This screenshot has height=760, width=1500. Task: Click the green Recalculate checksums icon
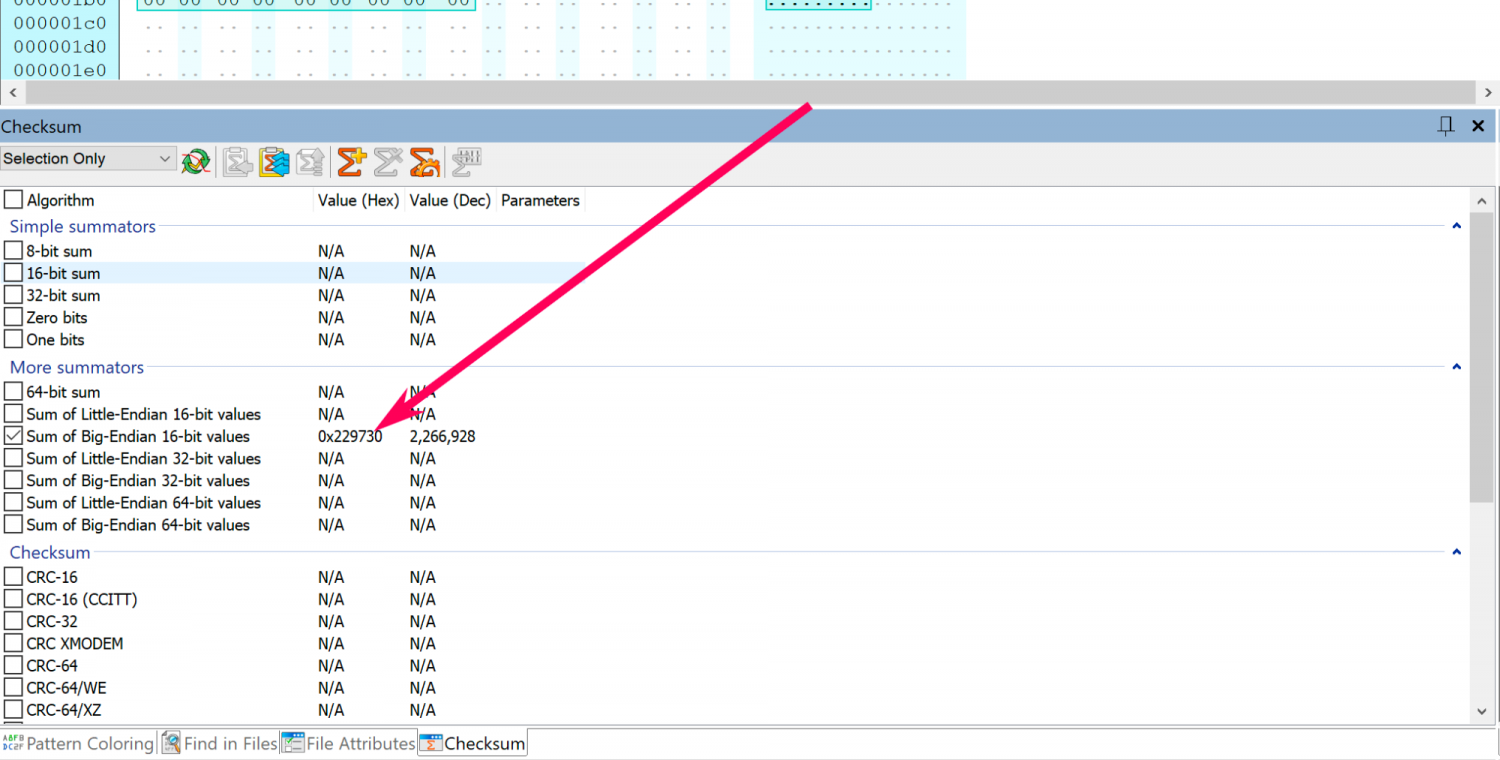pyautogui.click(x=196, y=160)
